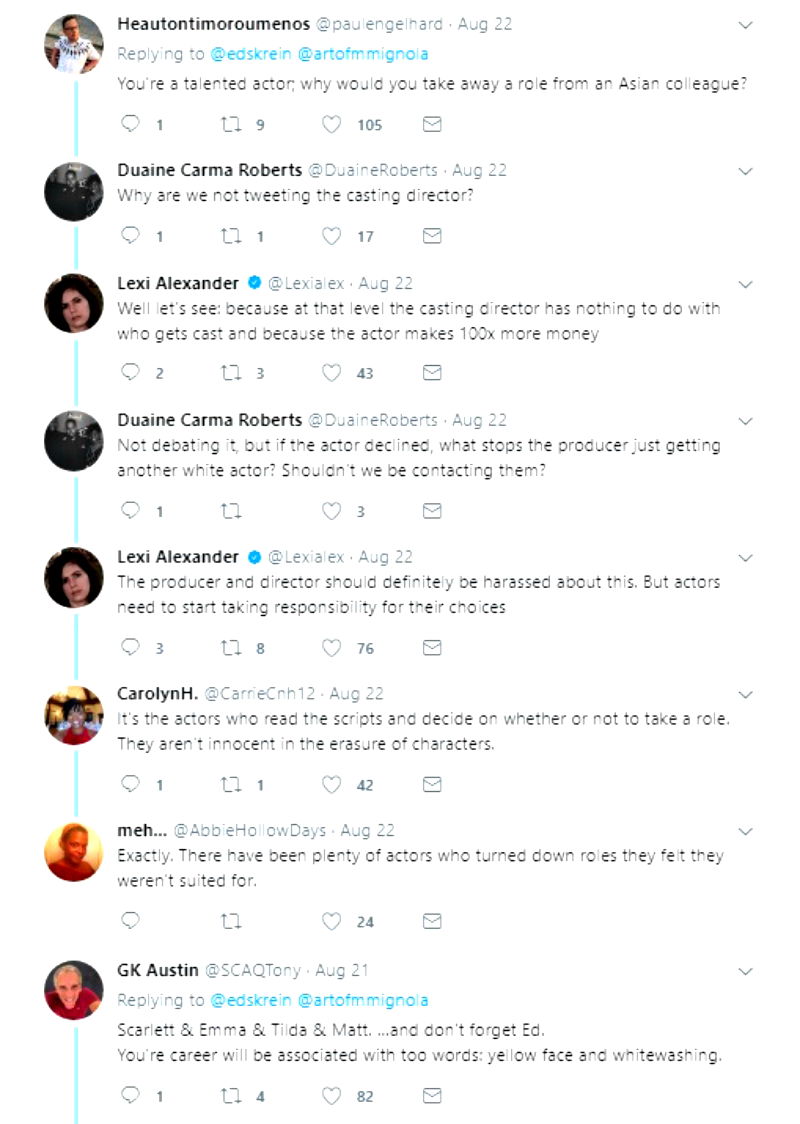Like Lexi Alexander's tweet with 43 likes
Screen dimensions: 800x1124
coord(331,373)
